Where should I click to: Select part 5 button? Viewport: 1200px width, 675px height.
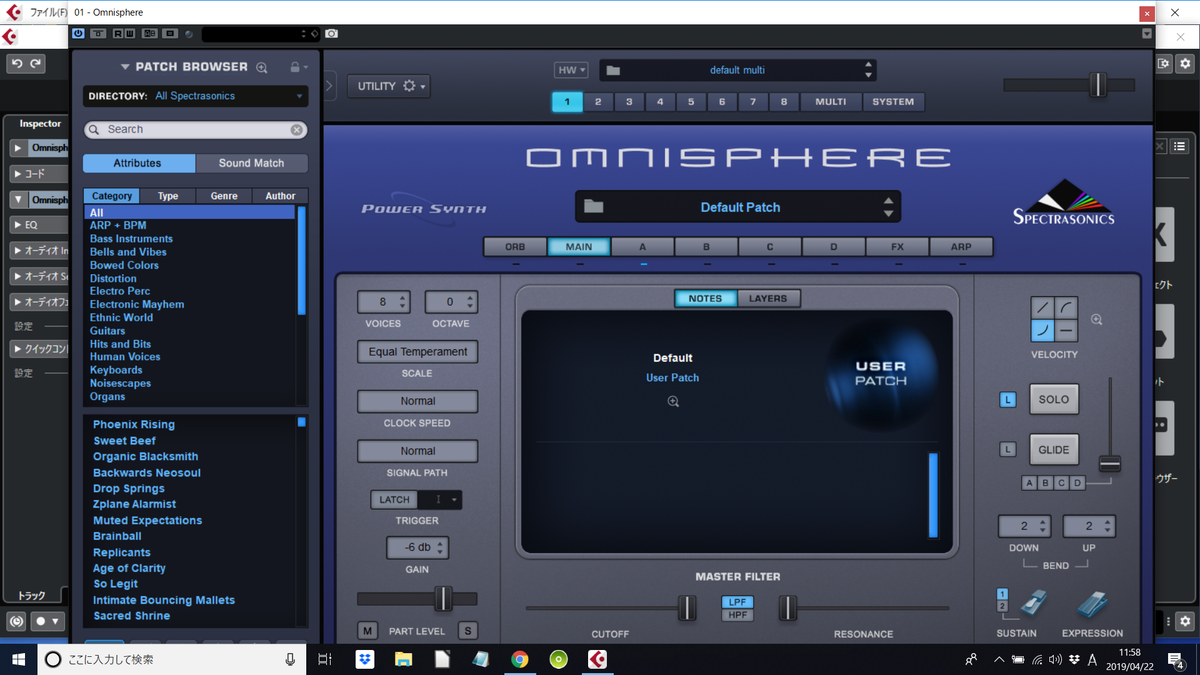click(x=691, y=102)
